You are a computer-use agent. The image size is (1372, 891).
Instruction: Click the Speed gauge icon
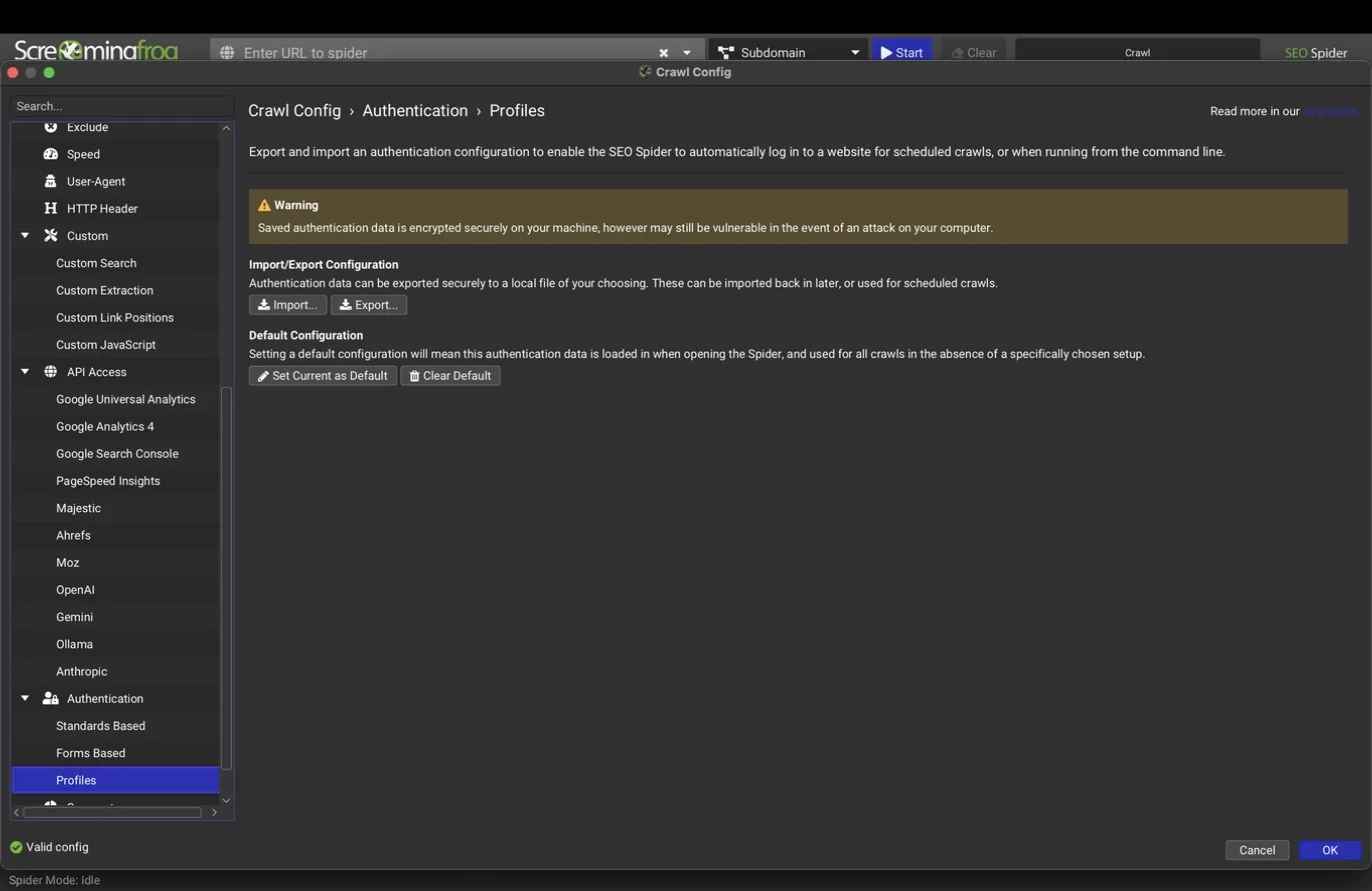50,154
